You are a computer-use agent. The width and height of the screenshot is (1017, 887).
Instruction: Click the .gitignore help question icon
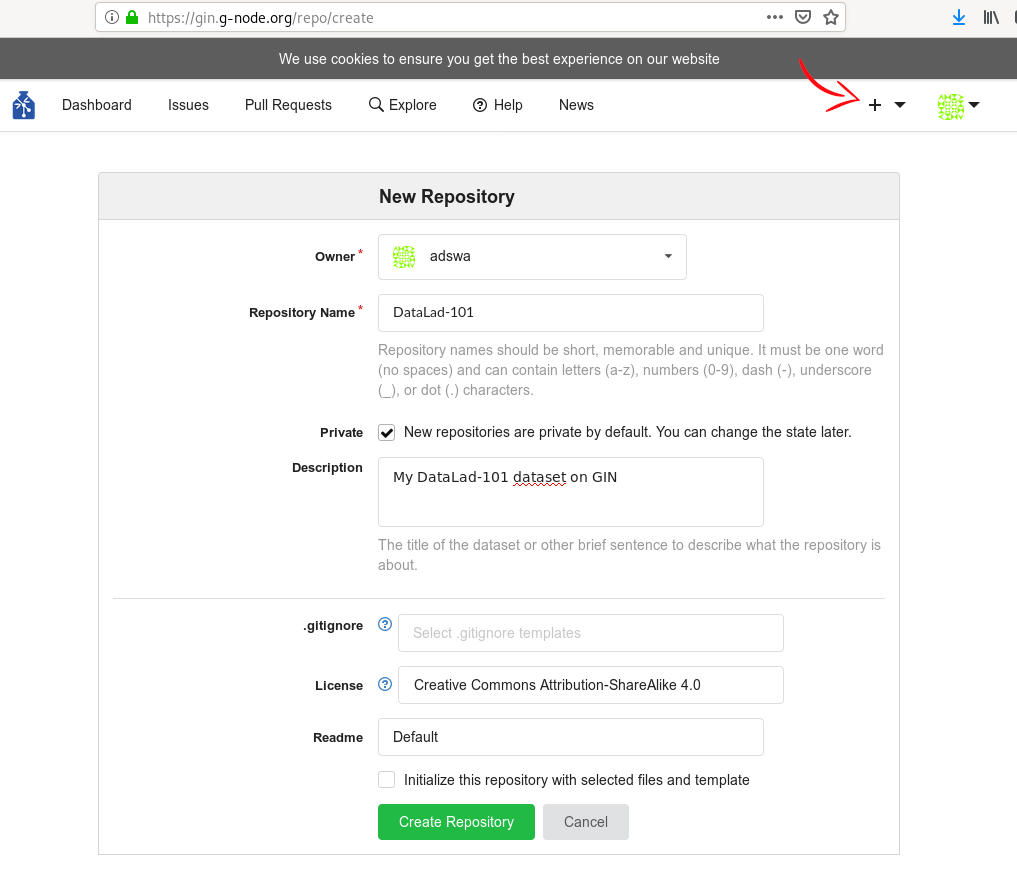(385, 625)
